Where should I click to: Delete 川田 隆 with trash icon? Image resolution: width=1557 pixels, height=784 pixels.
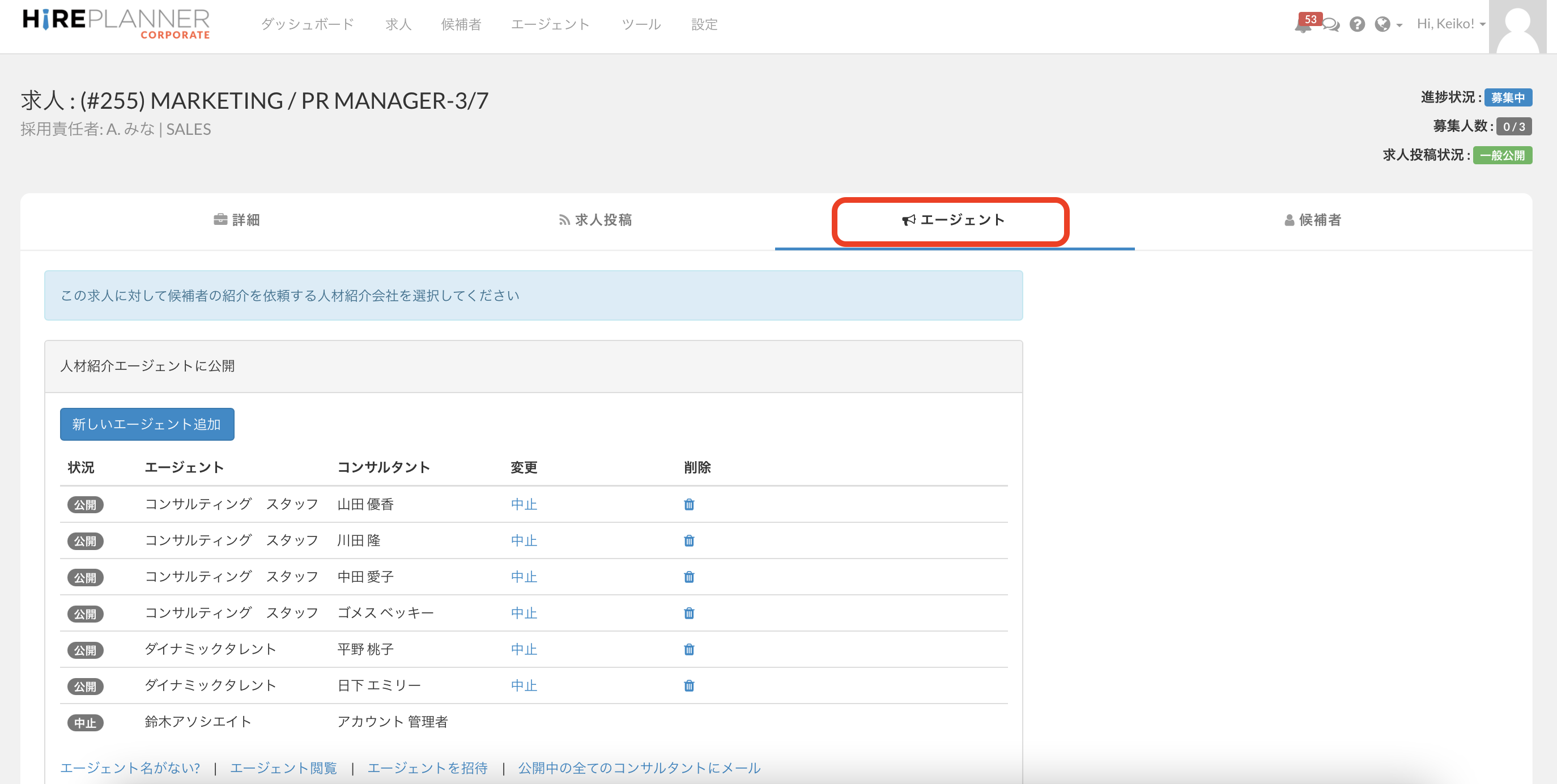coord(688,540)
